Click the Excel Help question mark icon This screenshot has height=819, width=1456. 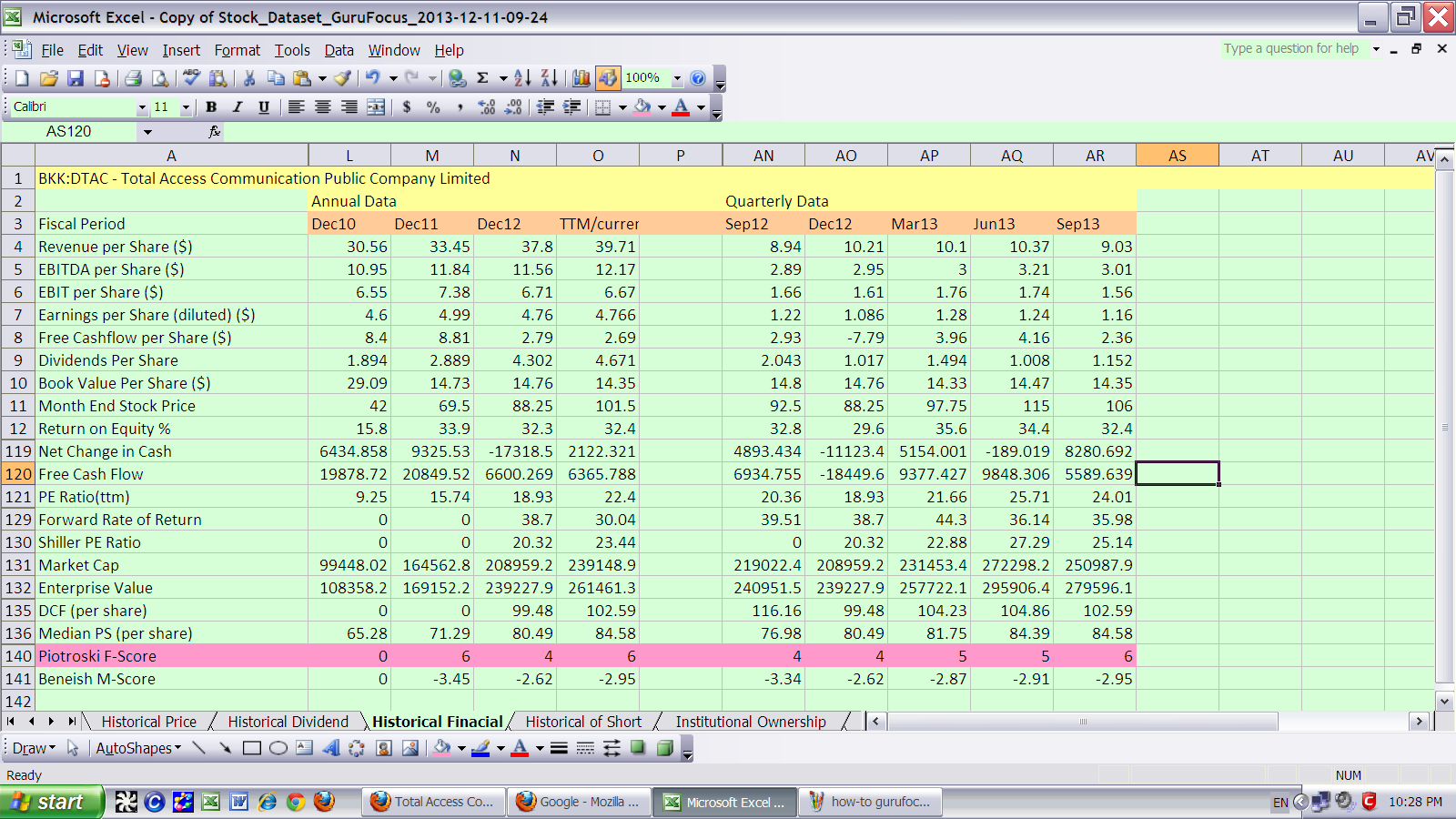[698, 78]
